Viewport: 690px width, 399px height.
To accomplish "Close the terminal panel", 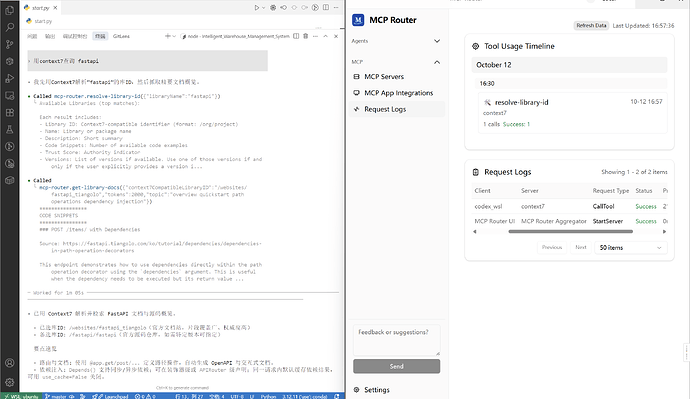I will point(336,36).
